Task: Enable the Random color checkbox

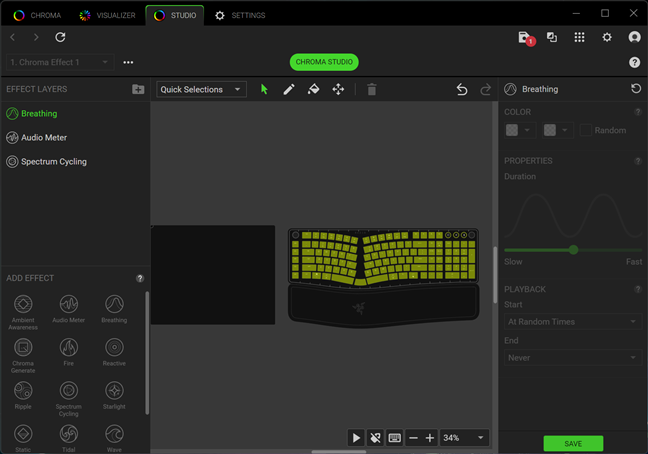Action: click(x=585, y=130)
